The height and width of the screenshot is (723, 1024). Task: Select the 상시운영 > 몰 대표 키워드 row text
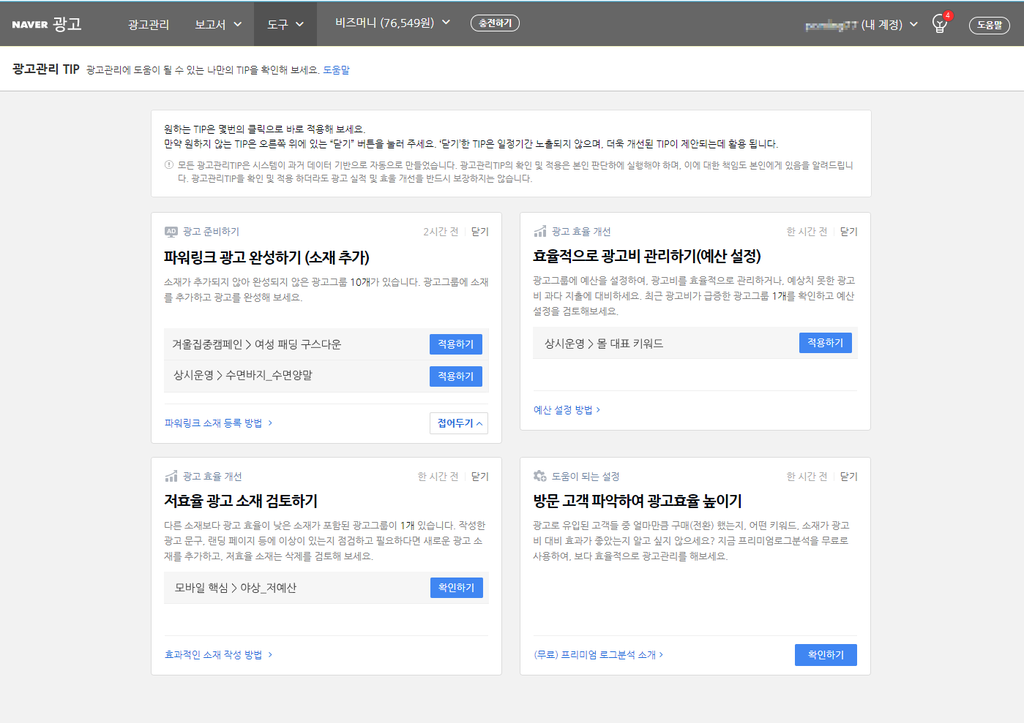click(604, 344)
